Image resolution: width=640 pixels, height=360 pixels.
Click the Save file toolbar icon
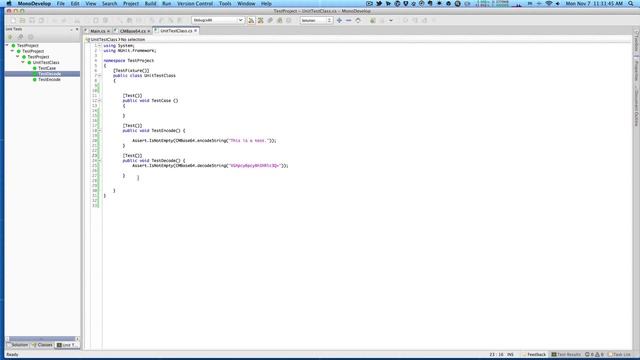click(32, 20)
